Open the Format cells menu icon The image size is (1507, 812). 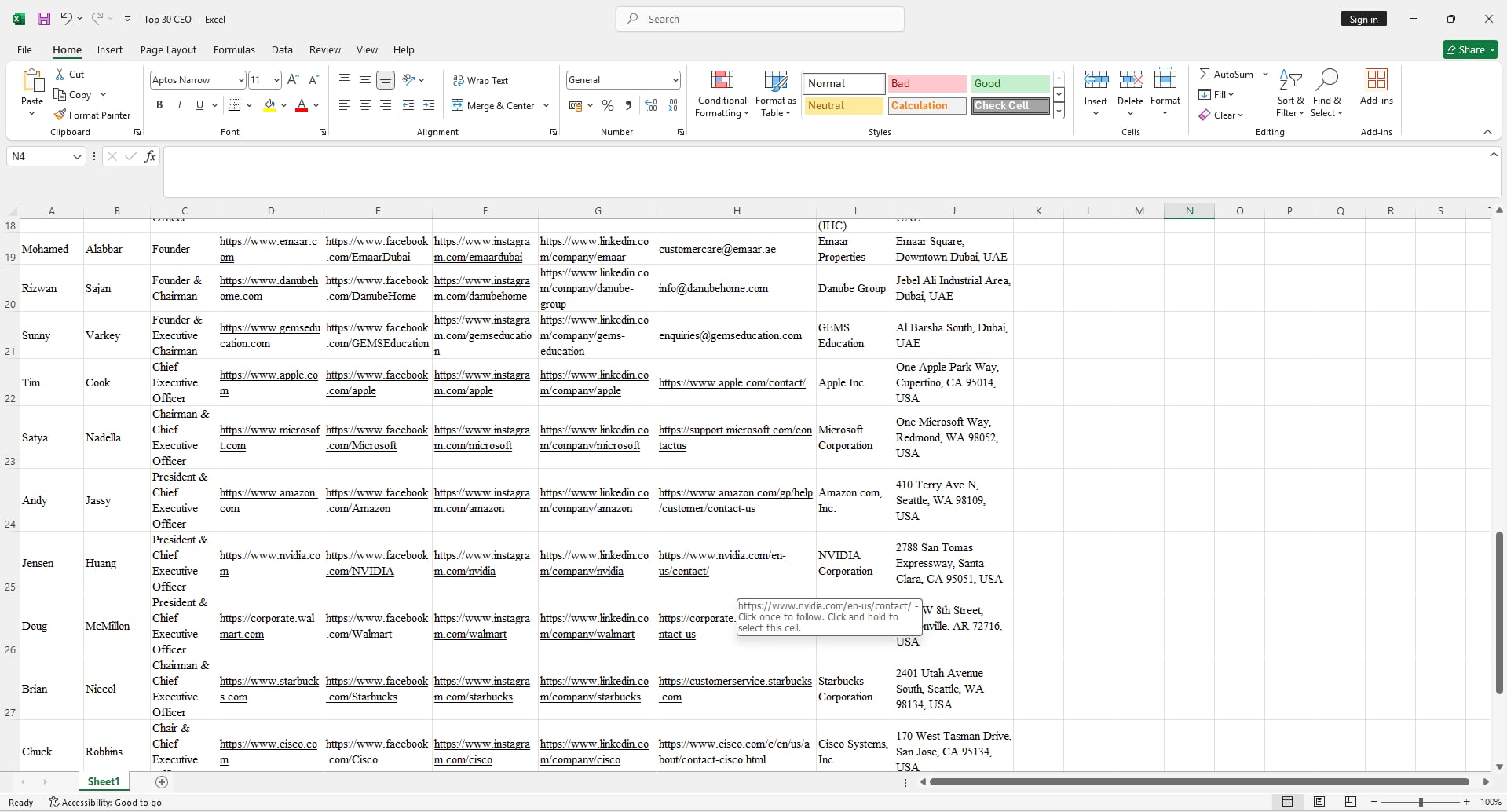point(1165,79)
